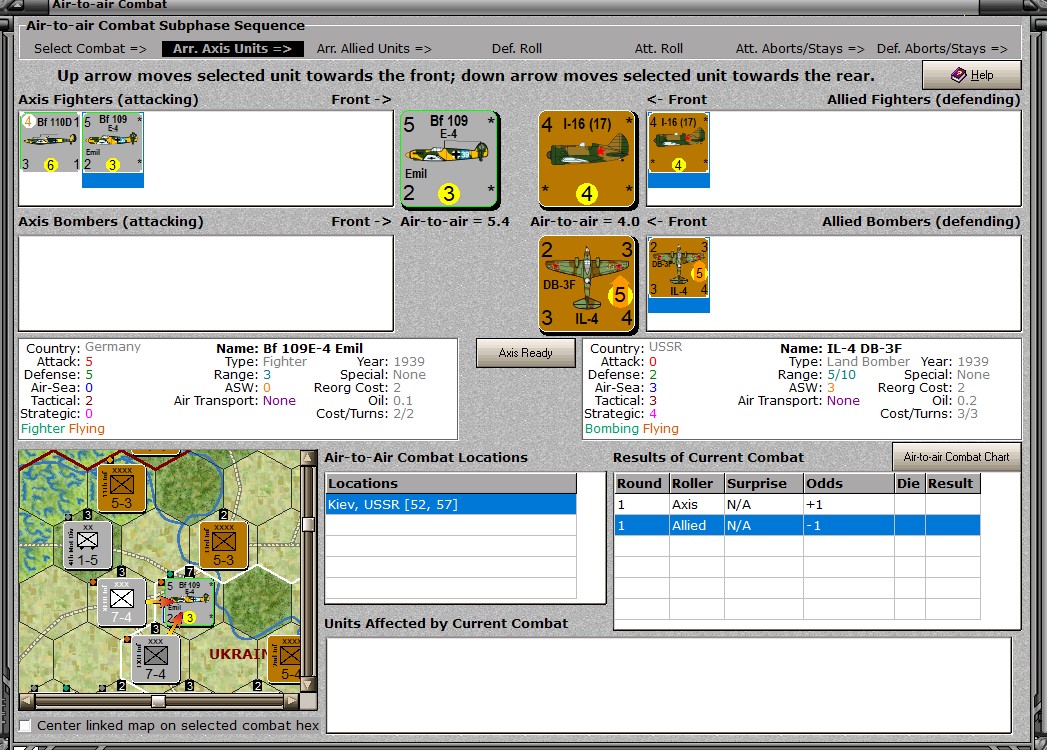Click the lower 7-4 corps unit on map

click(156, 659)
